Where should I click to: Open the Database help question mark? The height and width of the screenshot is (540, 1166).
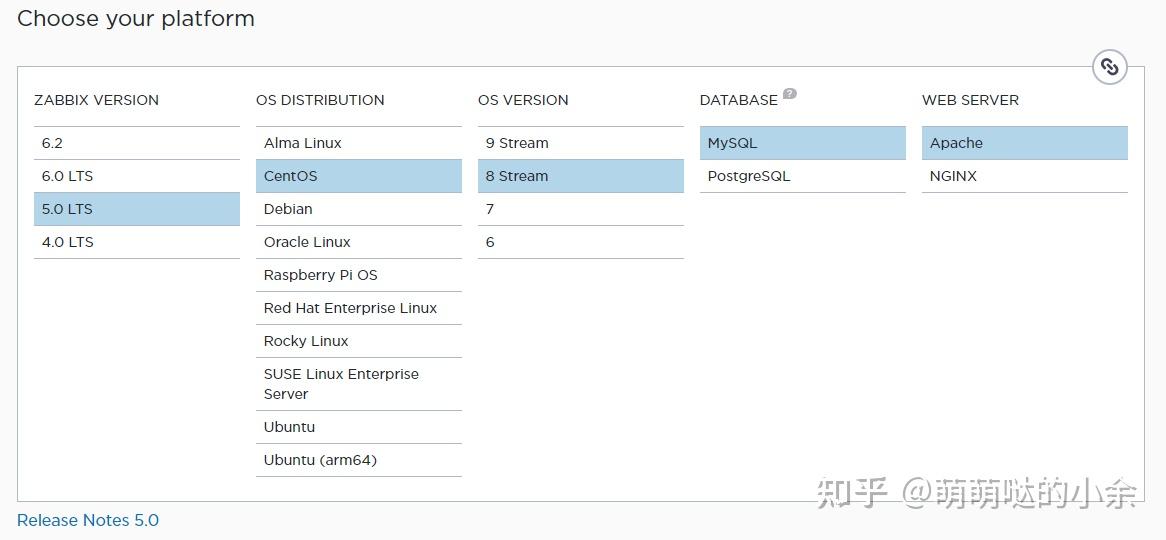[790, 94]
